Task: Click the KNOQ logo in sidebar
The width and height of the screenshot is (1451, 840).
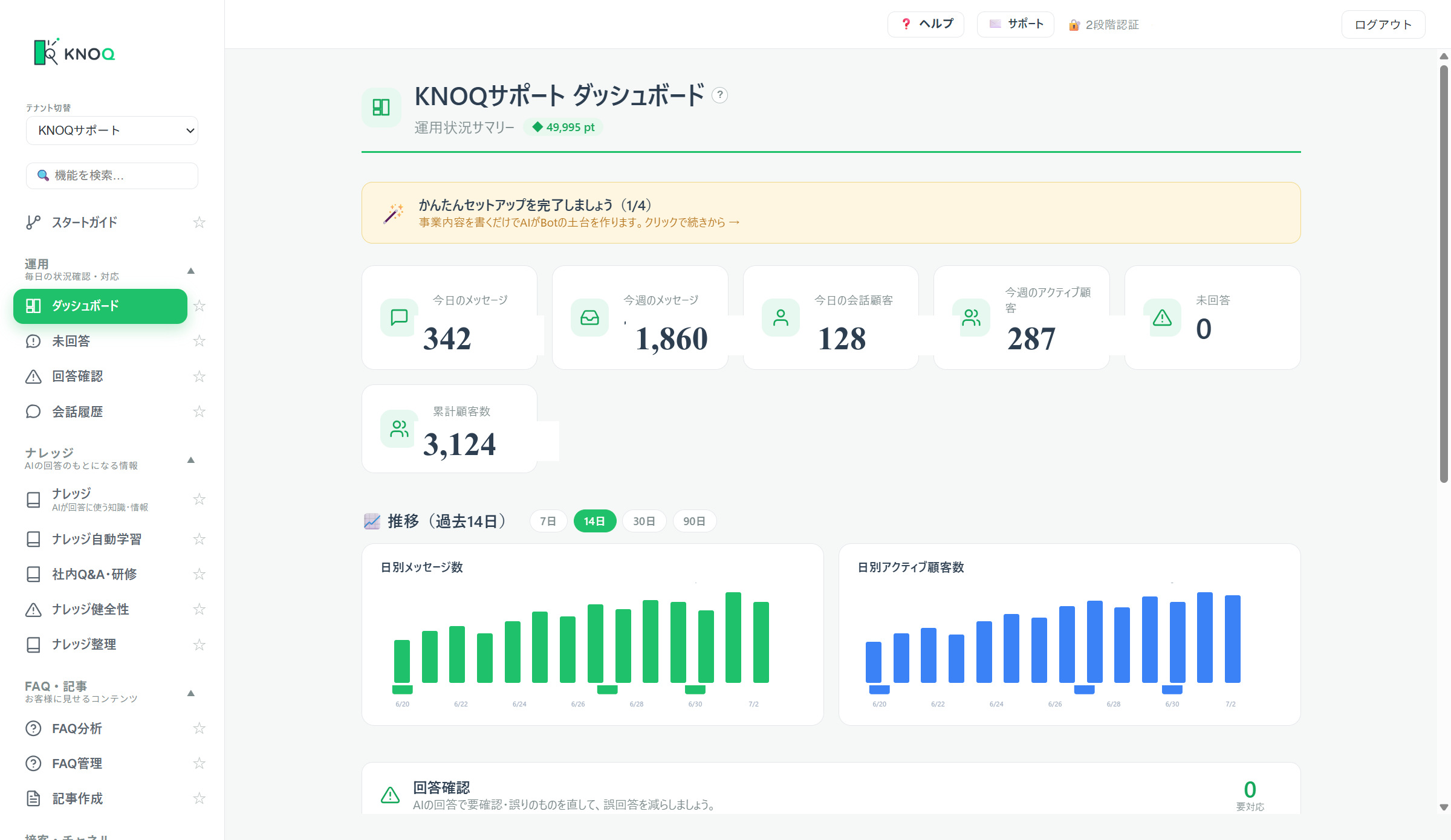Action: tap(74, 53)
